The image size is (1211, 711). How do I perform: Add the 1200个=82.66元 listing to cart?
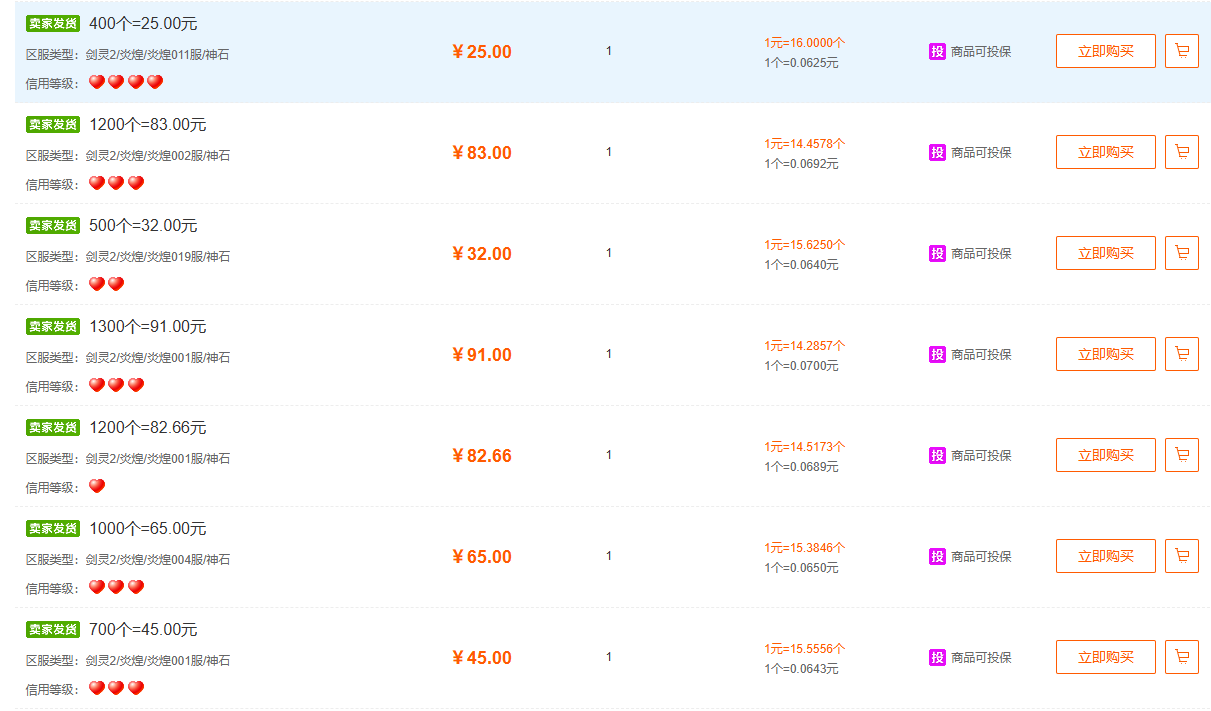pyautogui.click(x=1181, y=455)
